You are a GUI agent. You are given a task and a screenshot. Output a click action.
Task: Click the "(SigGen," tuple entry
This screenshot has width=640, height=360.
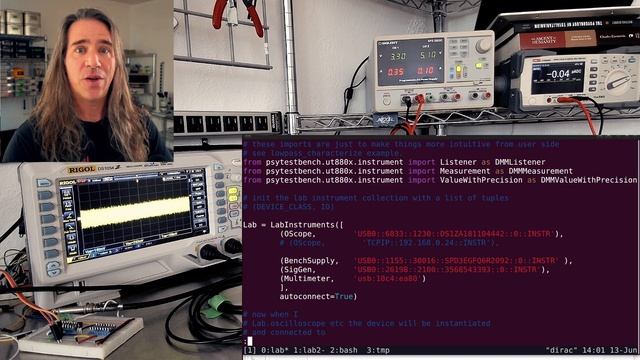[298, 270]
